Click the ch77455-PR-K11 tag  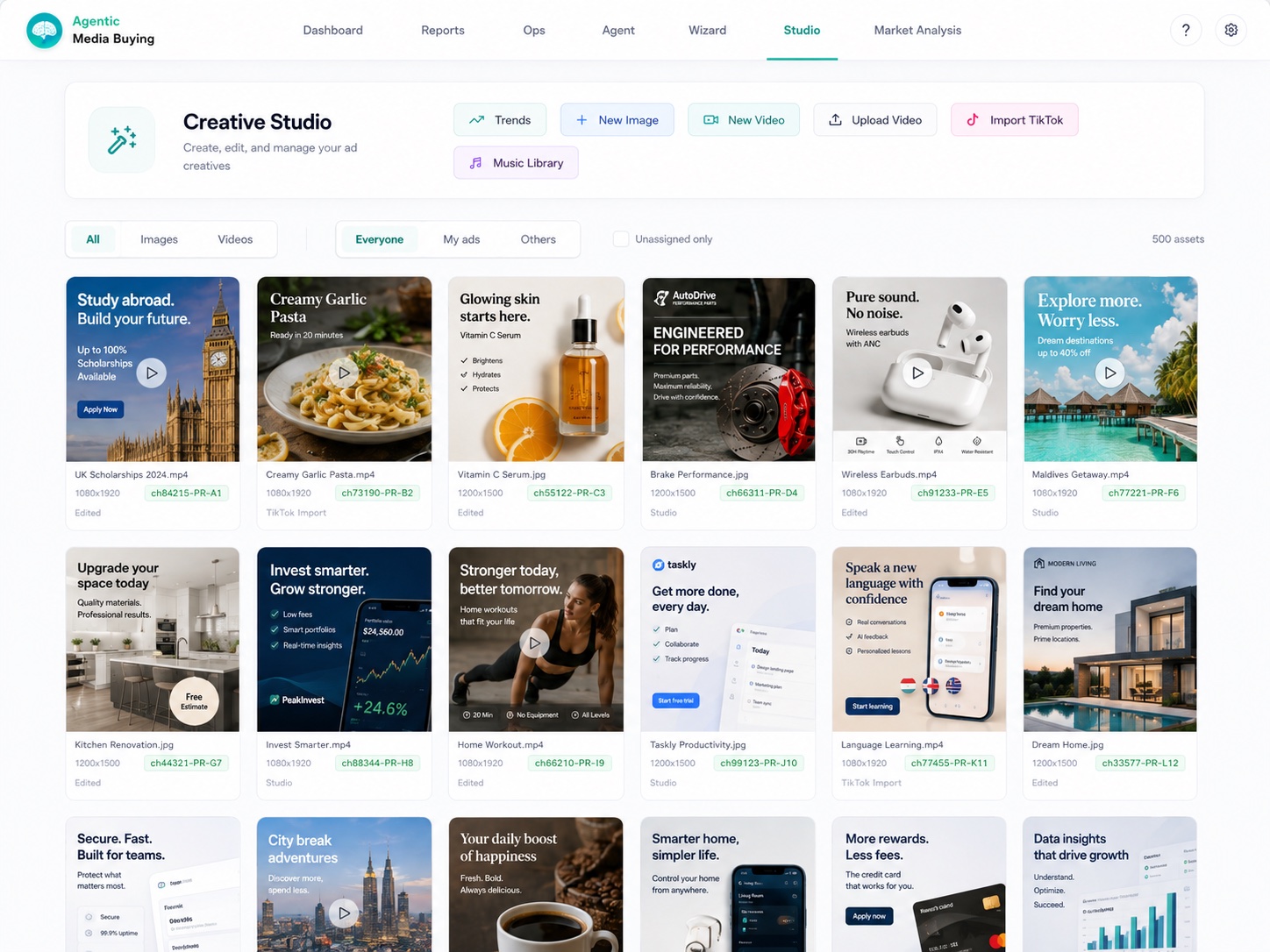click(x=949, y=764)
